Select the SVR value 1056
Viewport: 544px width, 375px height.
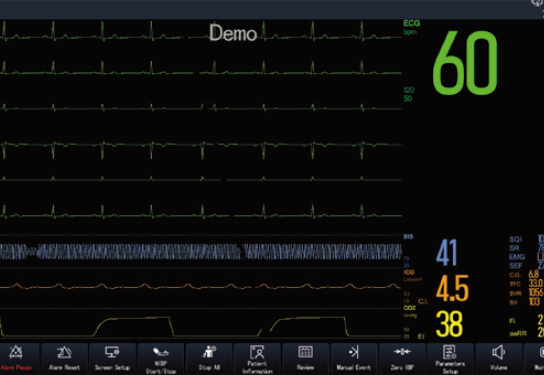click(536, 293)
